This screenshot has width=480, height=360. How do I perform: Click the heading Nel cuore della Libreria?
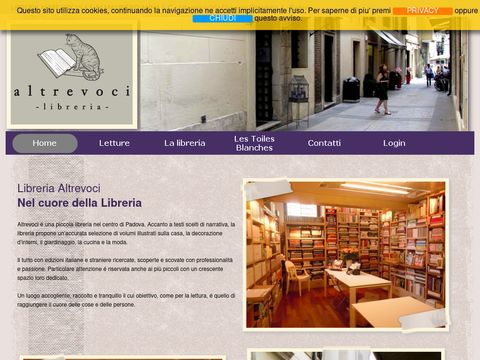click(x=79, y=203)
